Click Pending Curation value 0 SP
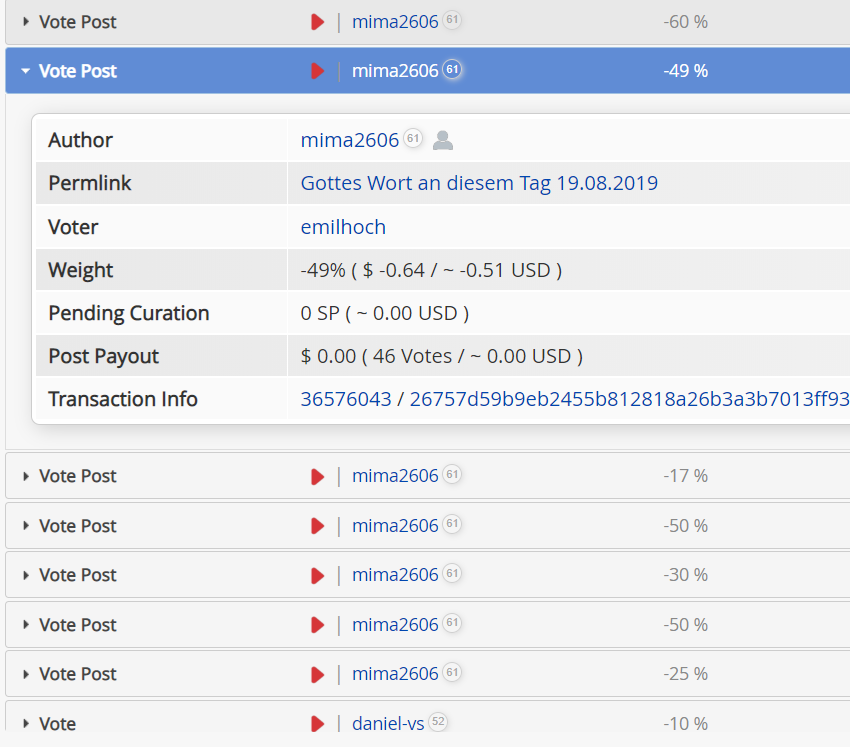Image resolution: width=850 pixels, height=747 pixels. 384,313
